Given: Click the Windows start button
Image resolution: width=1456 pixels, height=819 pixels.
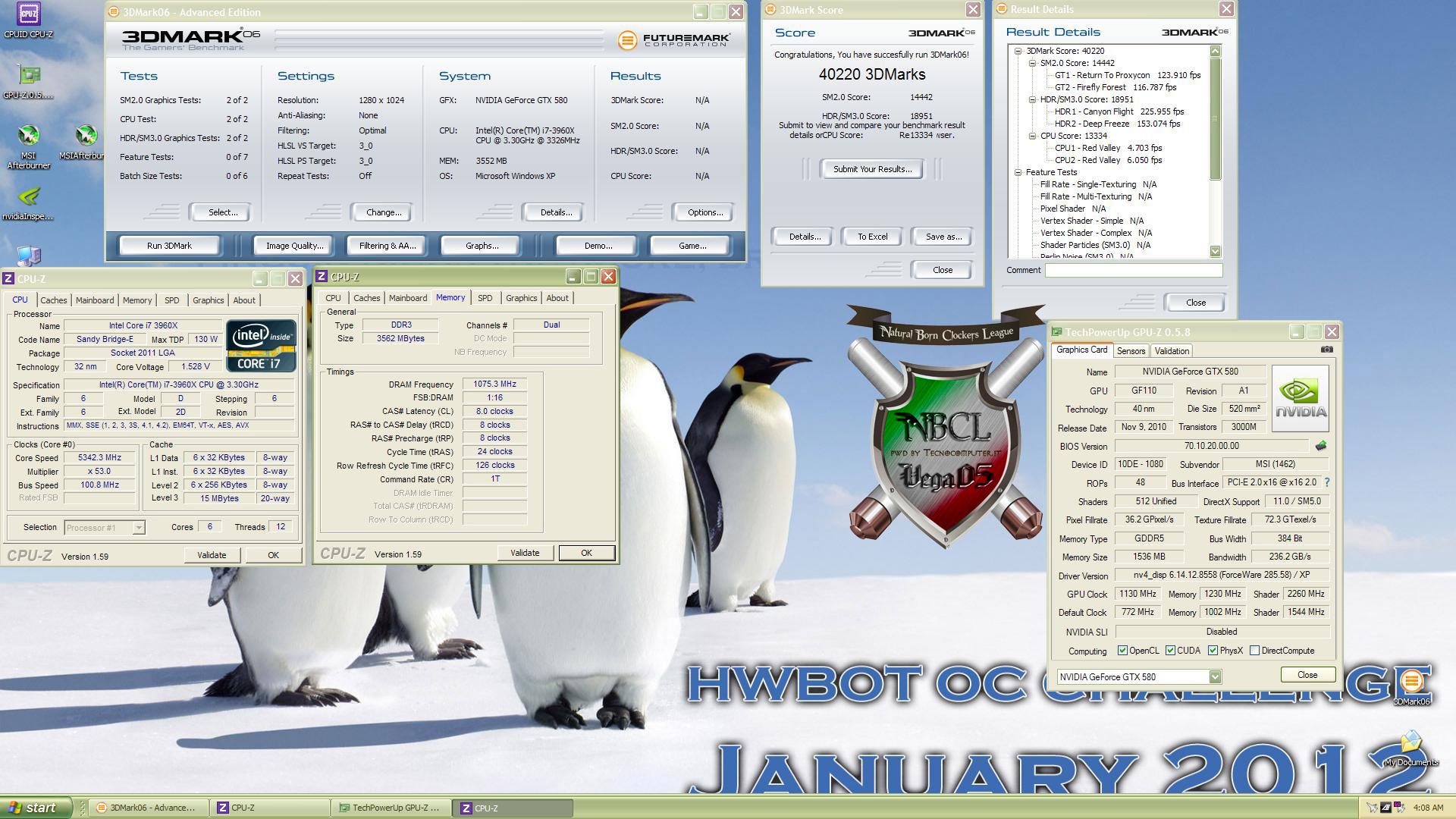Looking at the screenshot, I should 35,808.
